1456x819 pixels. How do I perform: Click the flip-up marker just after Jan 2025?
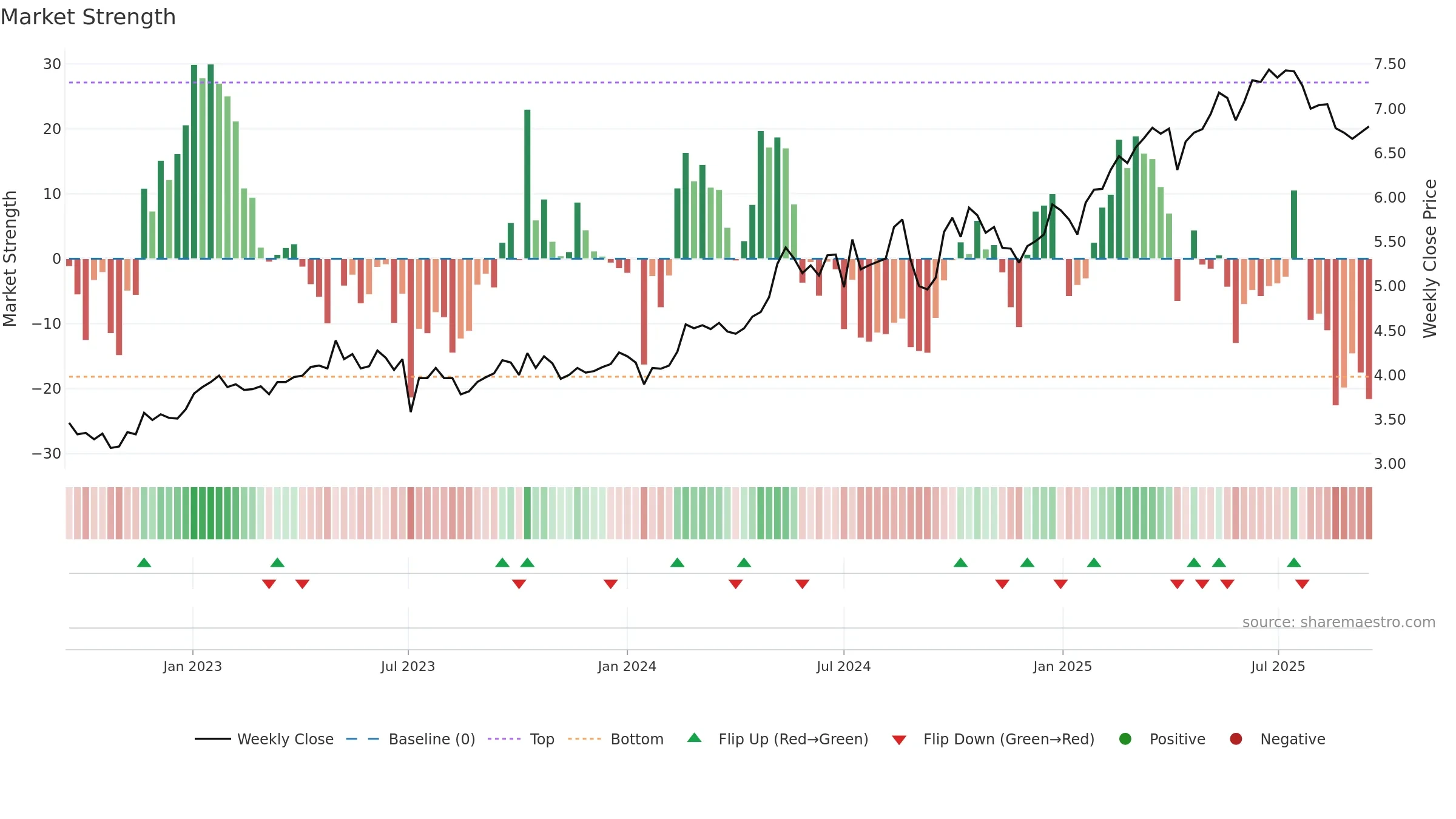[x=1094, y=562]
